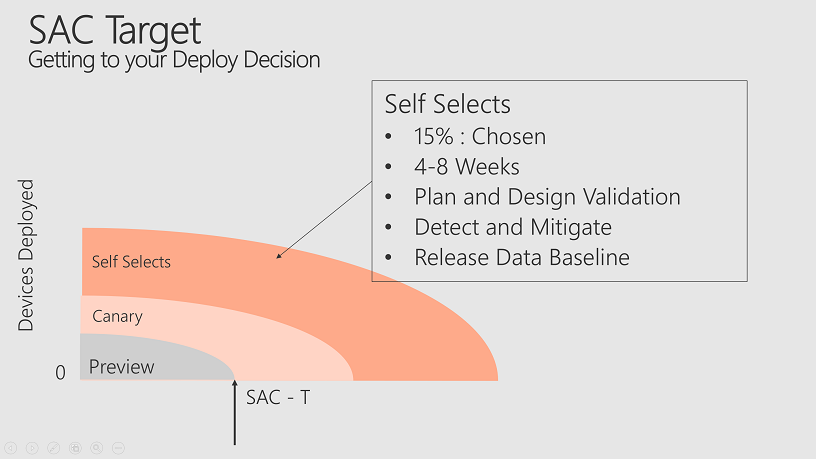Click the zero axis origin label
The width and height of the screenshot is (816, 459).
coord(60,373)
